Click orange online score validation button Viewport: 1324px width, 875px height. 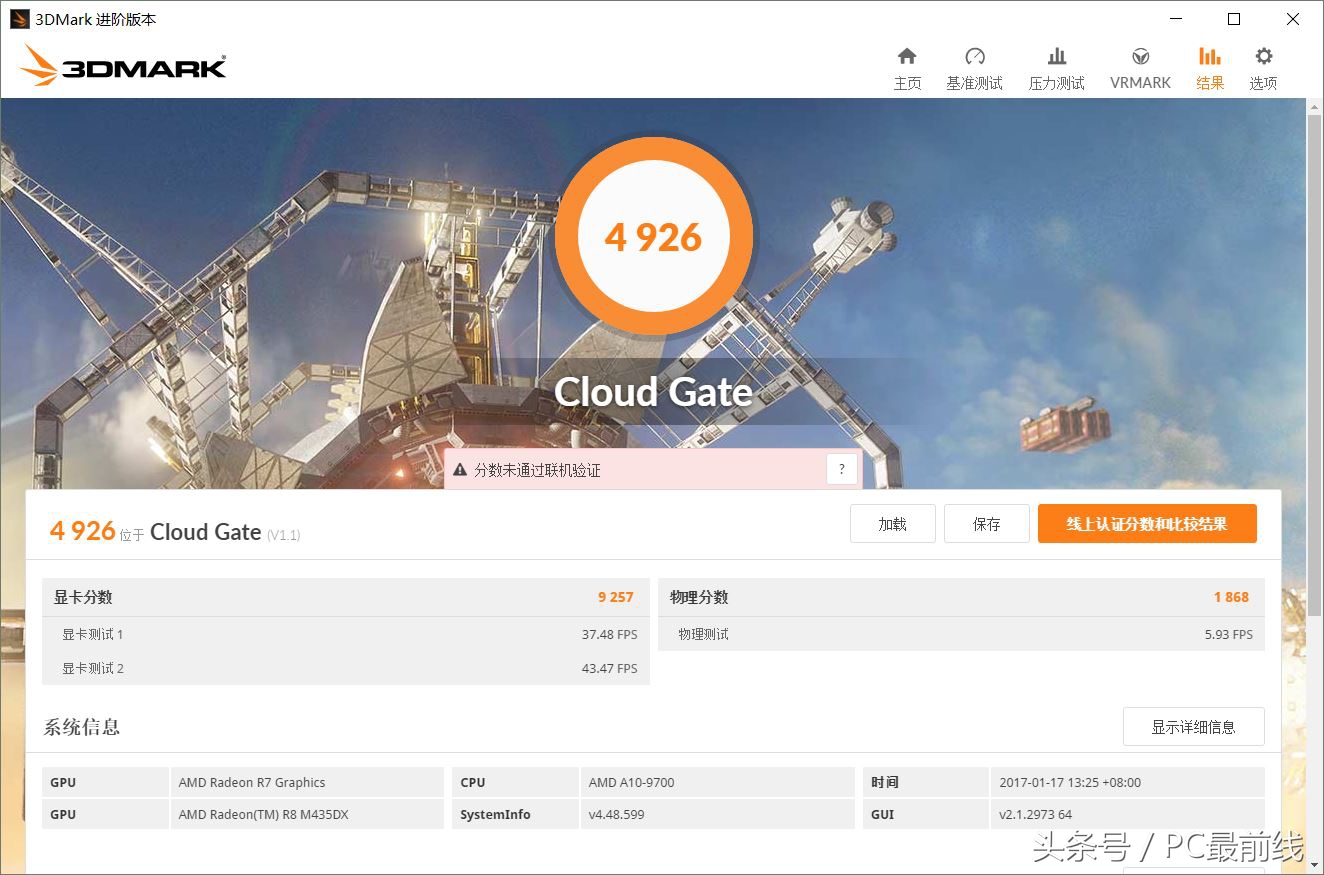click(x=1147, y=524)
